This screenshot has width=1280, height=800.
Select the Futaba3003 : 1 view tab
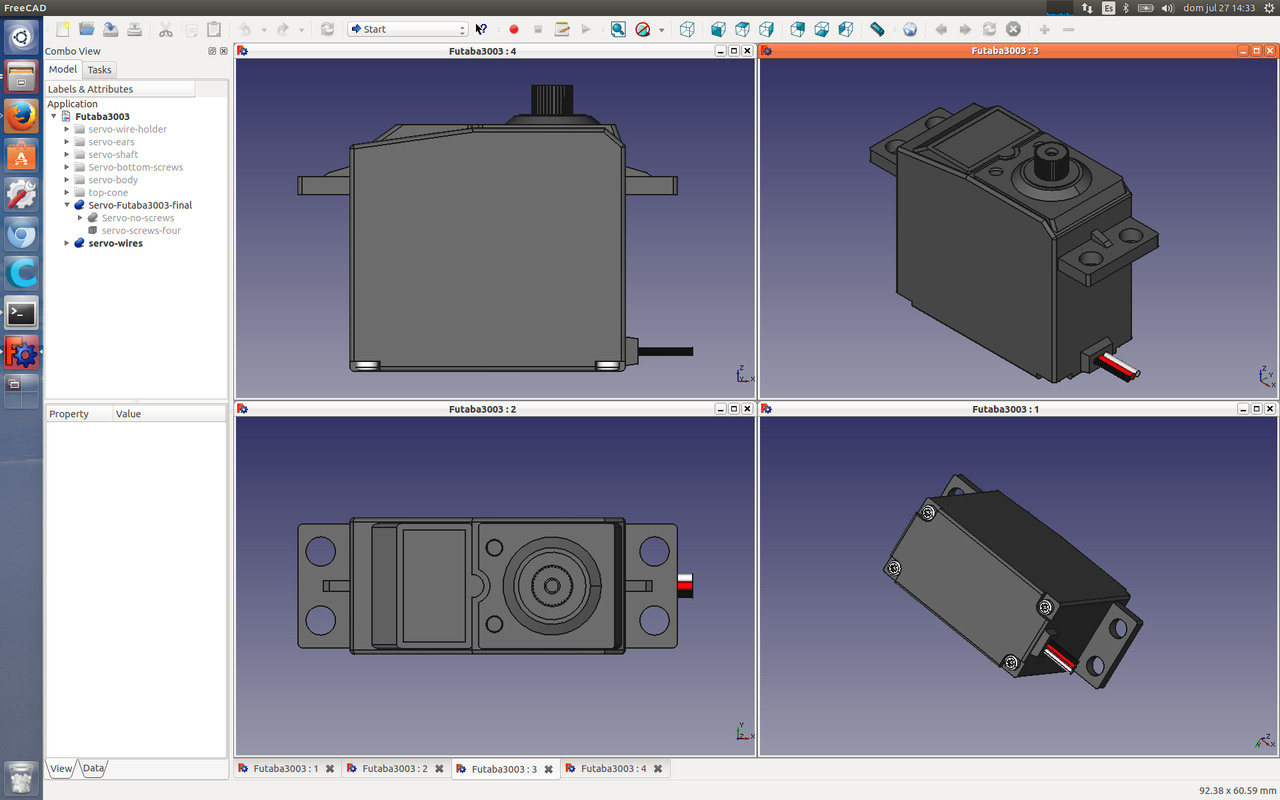[x=285, y=769]
